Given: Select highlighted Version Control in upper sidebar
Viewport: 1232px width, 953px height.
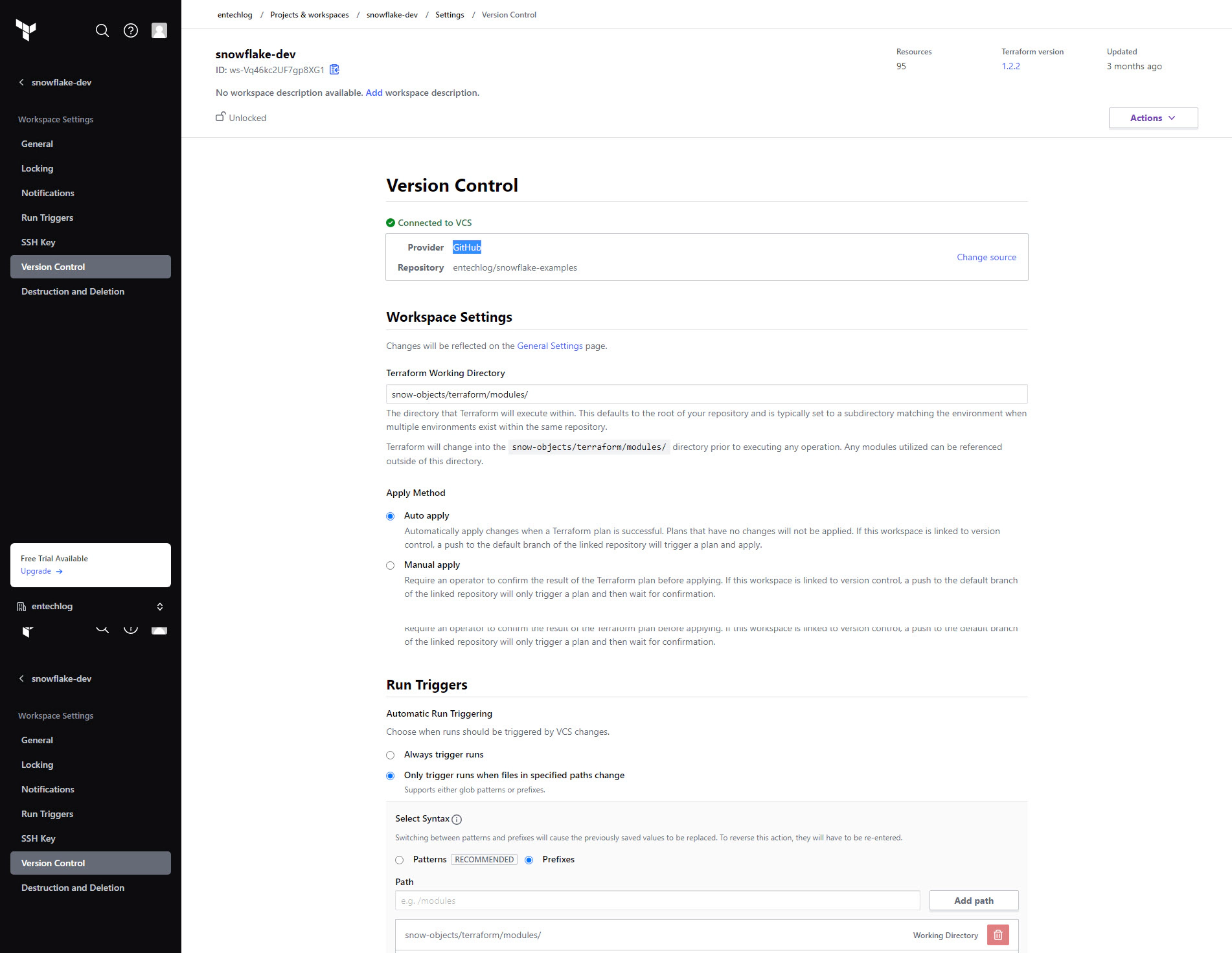Looking at the screenshot, I should point(91,267).
